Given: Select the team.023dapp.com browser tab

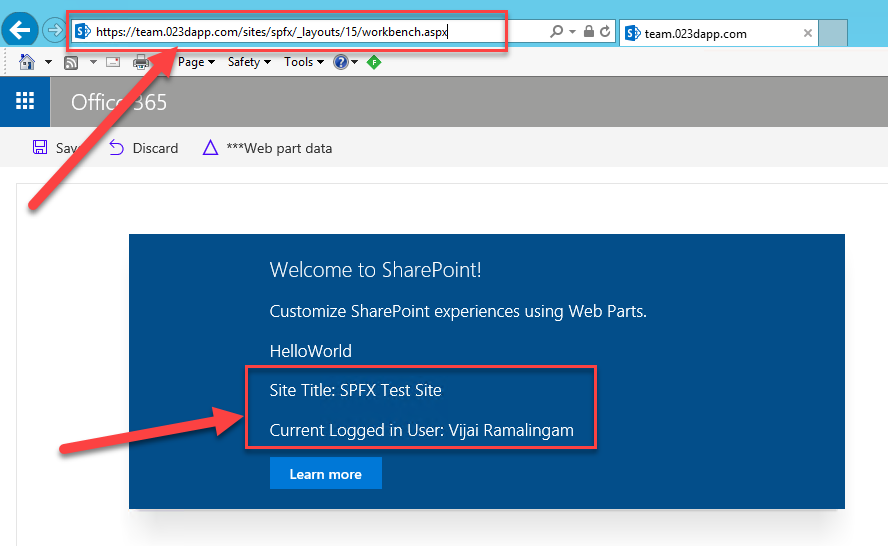Looking at the screenshot, I should tap(719, 33).
